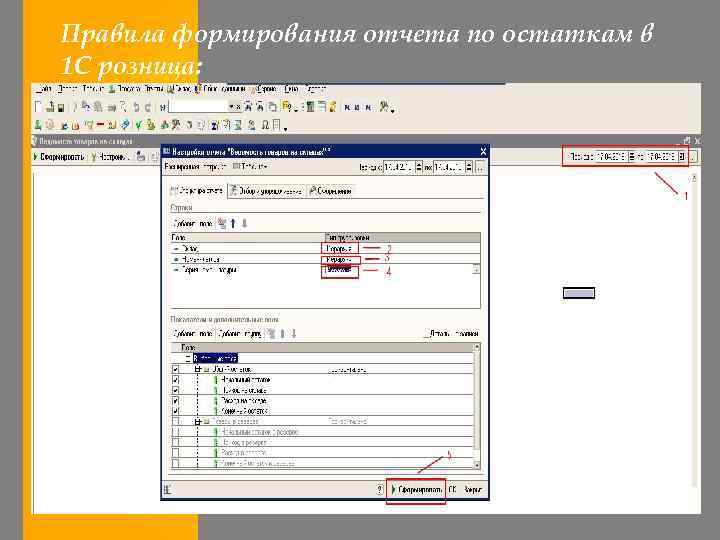The image size is (720, 540).
Task: Check the last grayed Конечный остаток checkbox
Action: pos(175,463)
